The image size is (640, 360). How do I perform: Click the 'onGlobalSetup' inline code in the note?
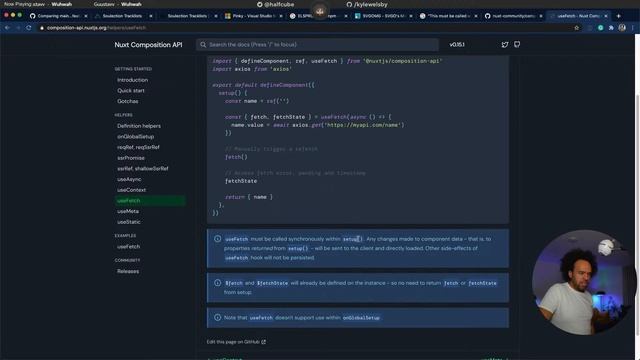(361, 318)
